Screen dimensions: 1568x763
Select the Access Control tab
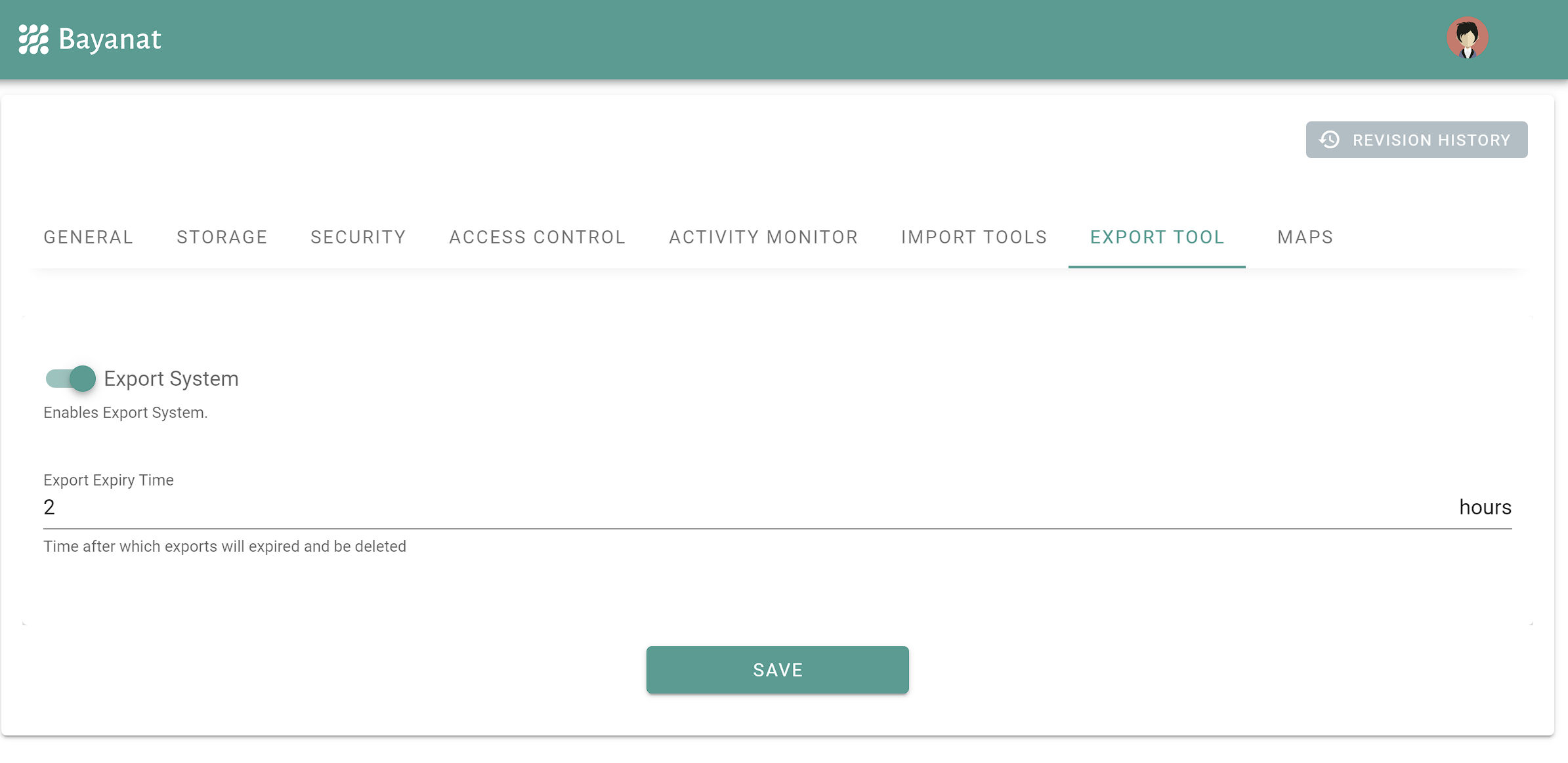tap(538, 237)
